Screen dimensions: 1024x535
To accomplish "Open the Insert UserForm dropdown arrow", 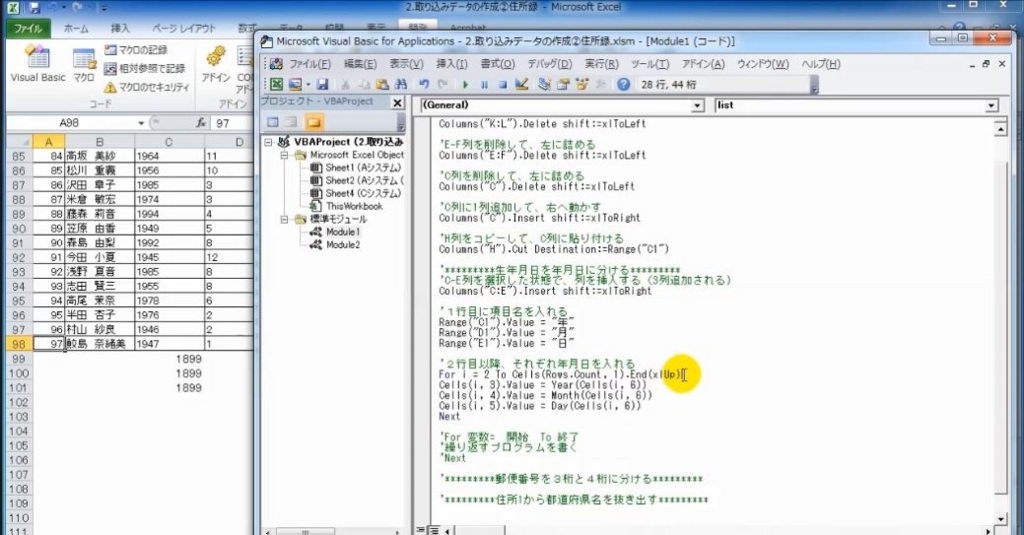I will (x=307, y=84).
